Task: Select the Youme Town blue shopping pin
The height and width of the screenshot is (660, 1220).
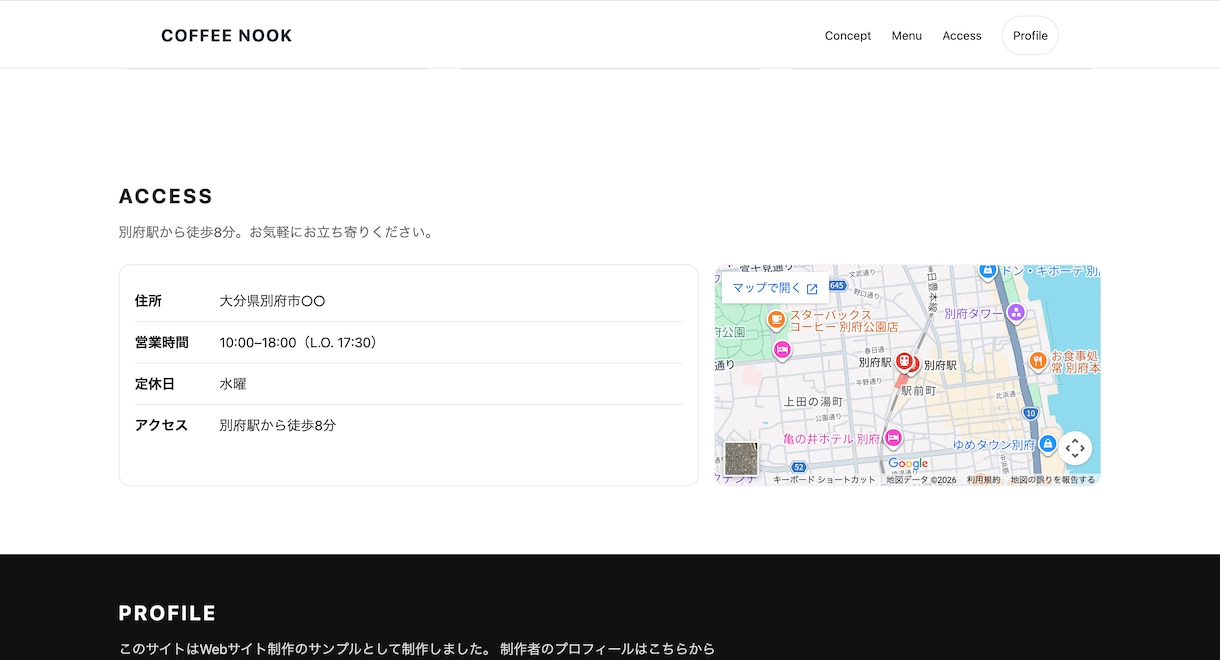Action: 1047,443
